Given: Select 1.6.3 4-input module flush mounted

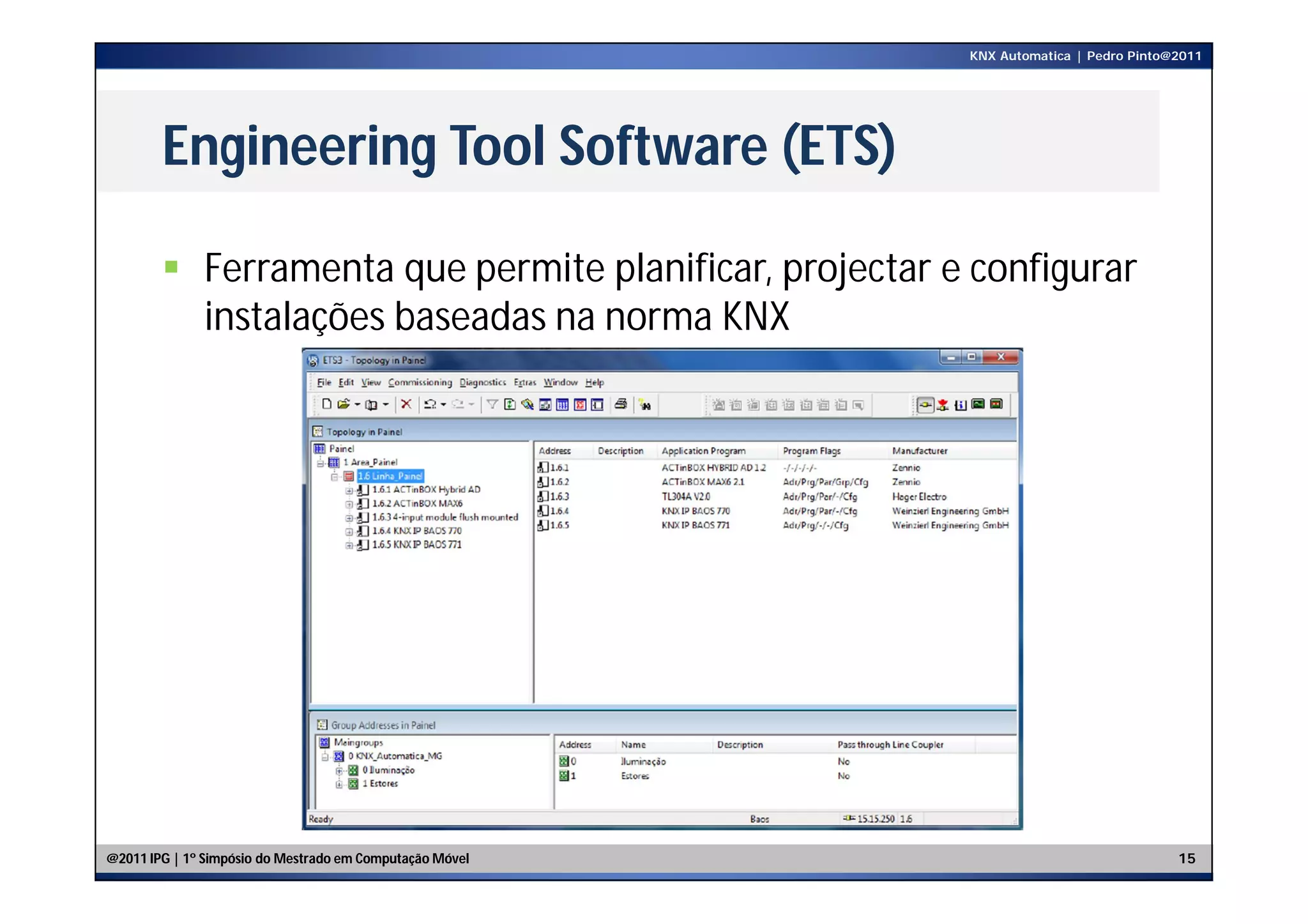Looking at the screenshot, I should pos(445,517).
